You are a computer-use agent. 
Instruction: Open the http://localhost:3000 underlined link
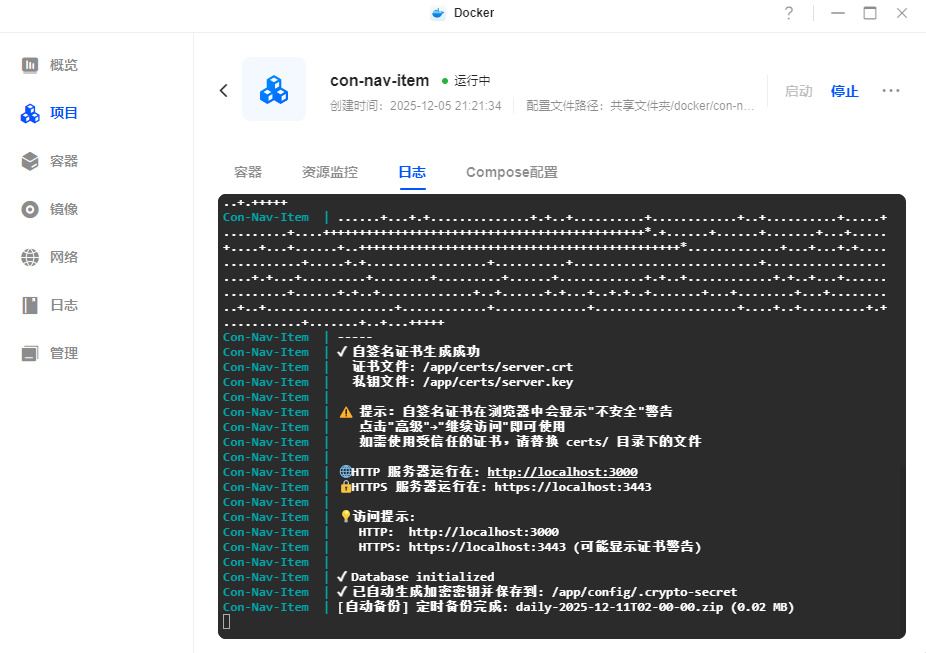pyautogui.click(x=562, y=472)
